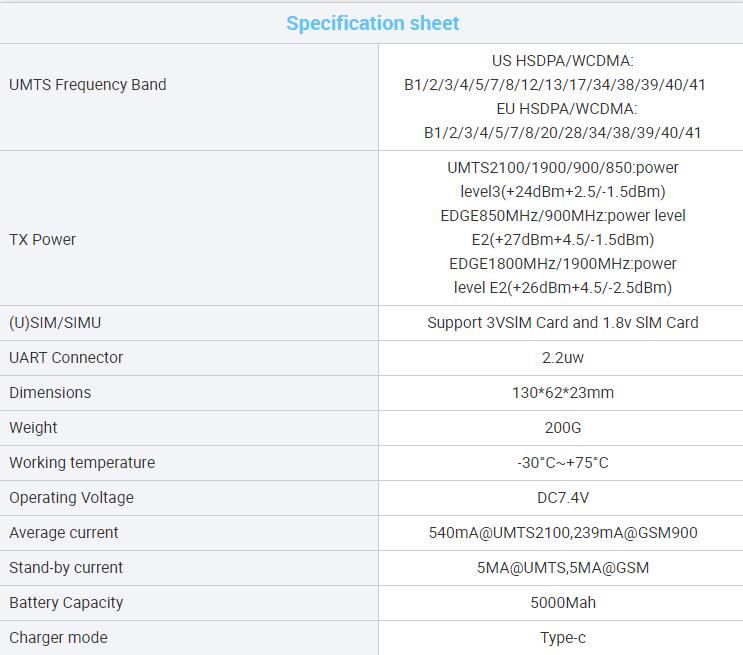Select the US HSDPA/WCDMA text line

[x=562, y=61]
